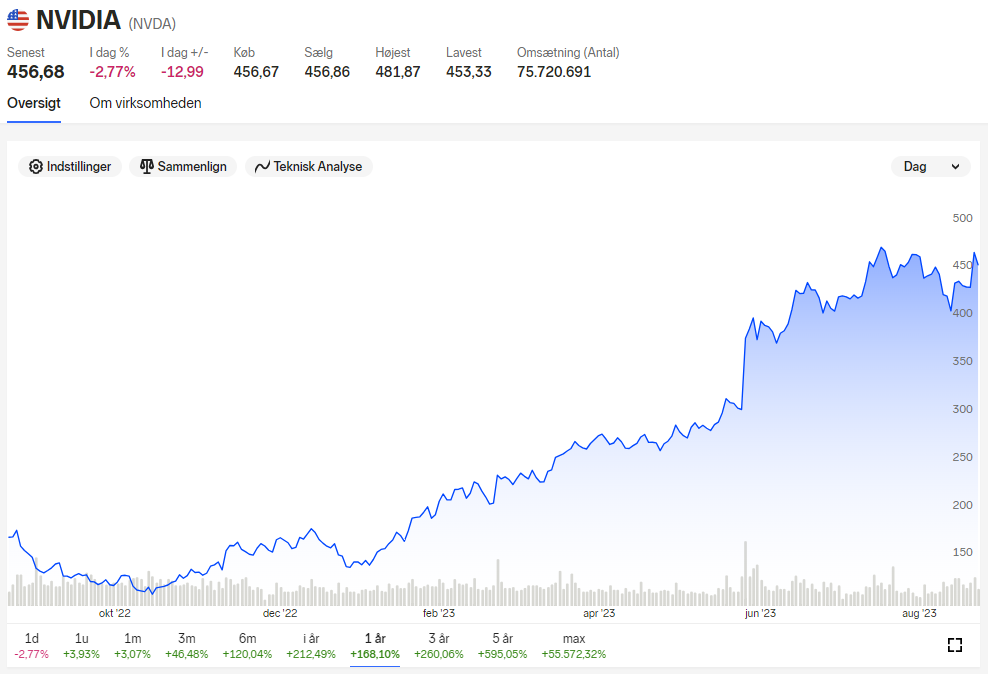Click the chevron arrow in Dag dropdown
Image resolution: width=988 pixels, height=674 pixels.
pyautogui.click(x=955, y=167)
